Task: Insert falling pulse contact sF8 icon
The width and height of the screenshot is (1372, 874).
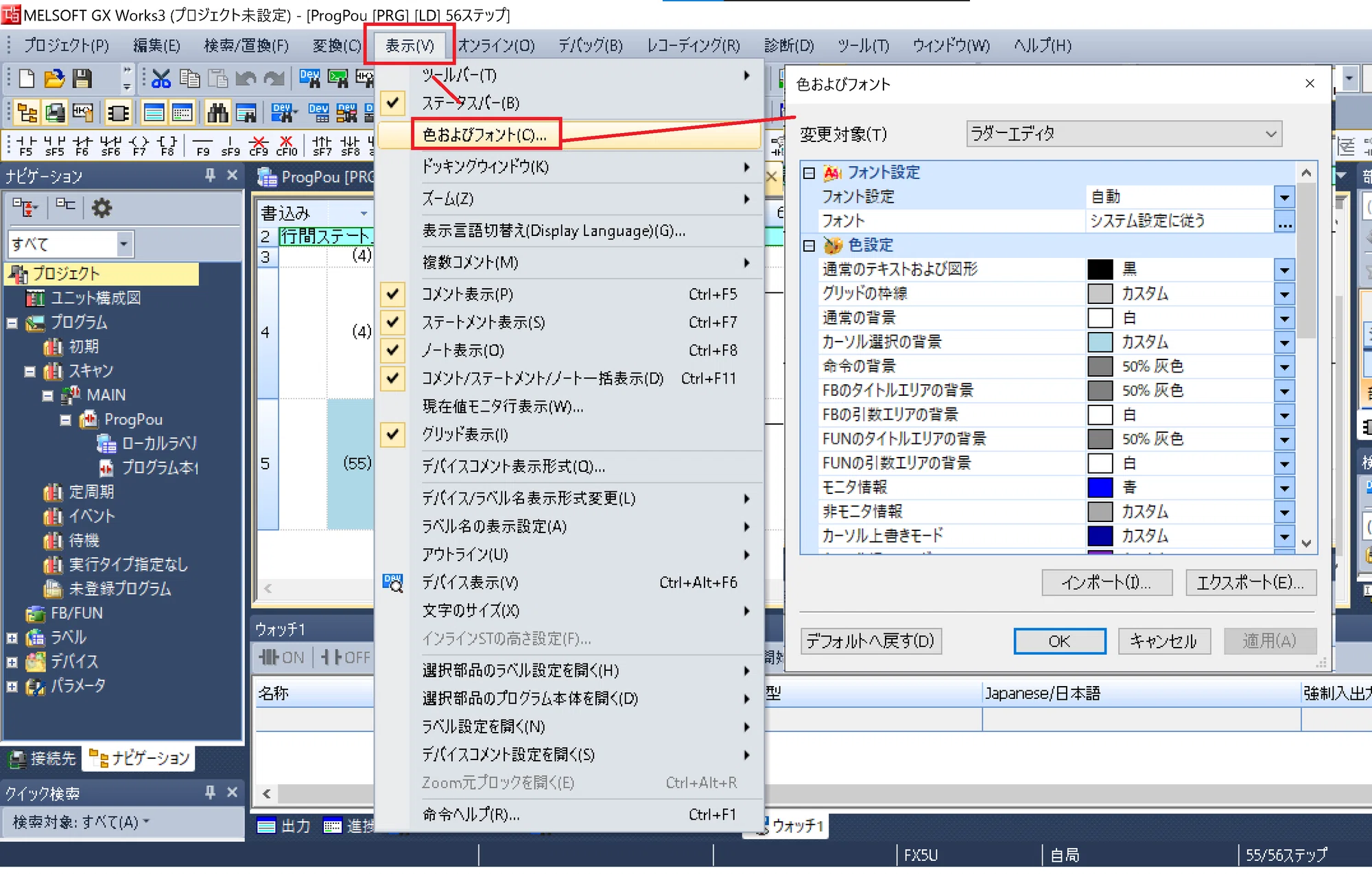Action: coord(351,145)
